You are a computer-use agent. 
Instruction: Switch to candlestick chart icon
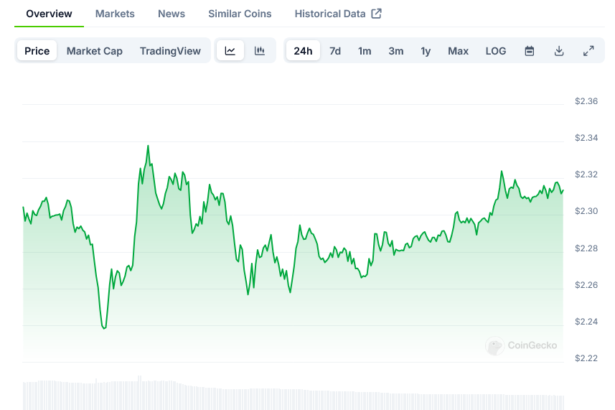point(259,51)
